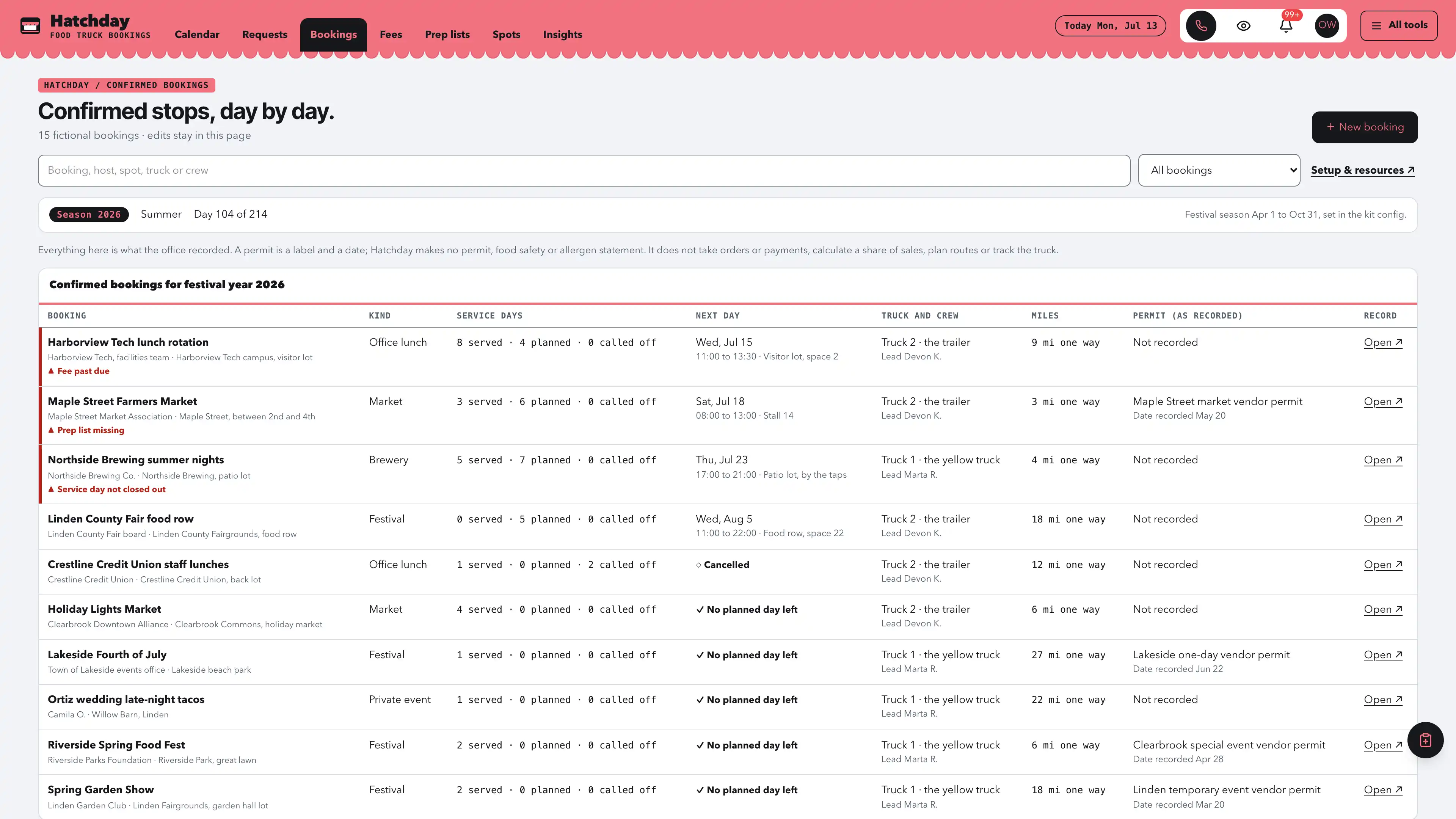Focus the booking search field

point(584,170)
